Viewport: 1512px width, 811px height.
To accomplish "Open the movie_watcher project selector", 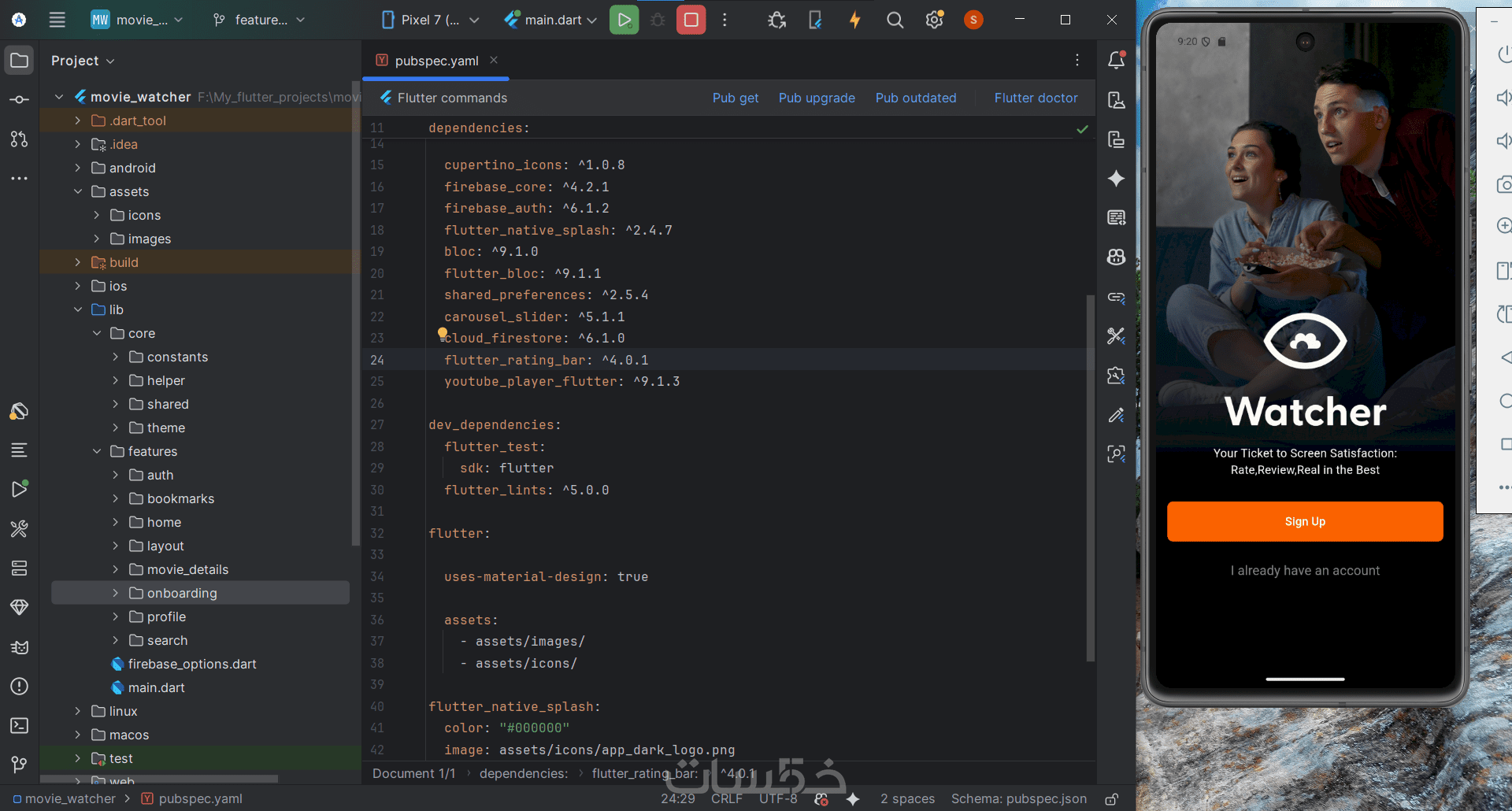I will click(x=136, y=20).
